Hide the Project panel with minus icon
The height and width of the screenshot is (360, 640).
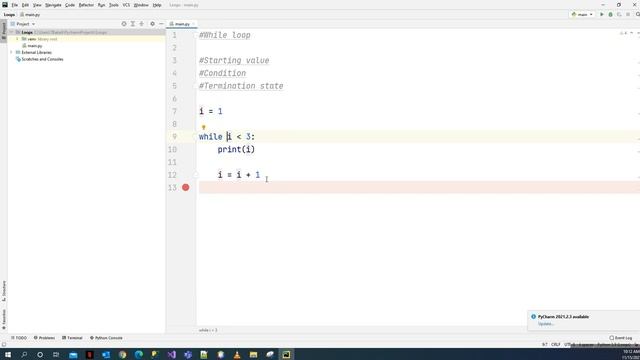[x=161, y=24]
